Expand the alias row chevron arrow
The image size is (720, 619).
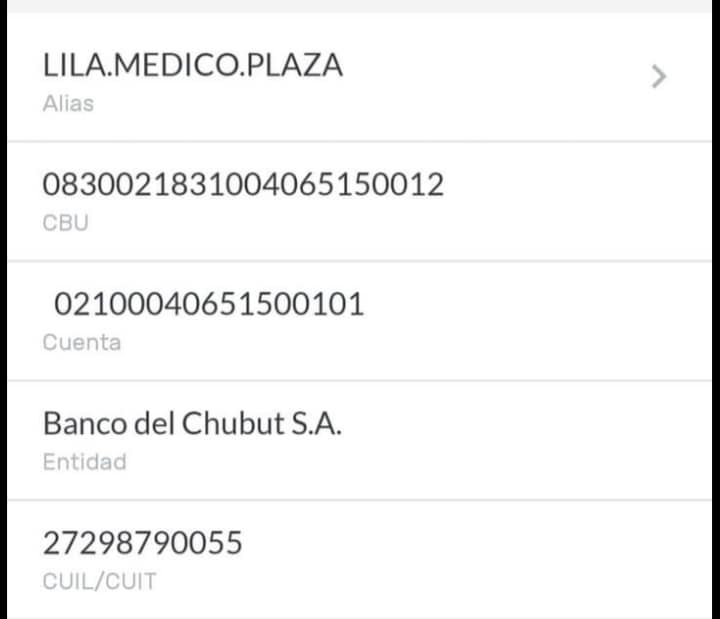658,76
